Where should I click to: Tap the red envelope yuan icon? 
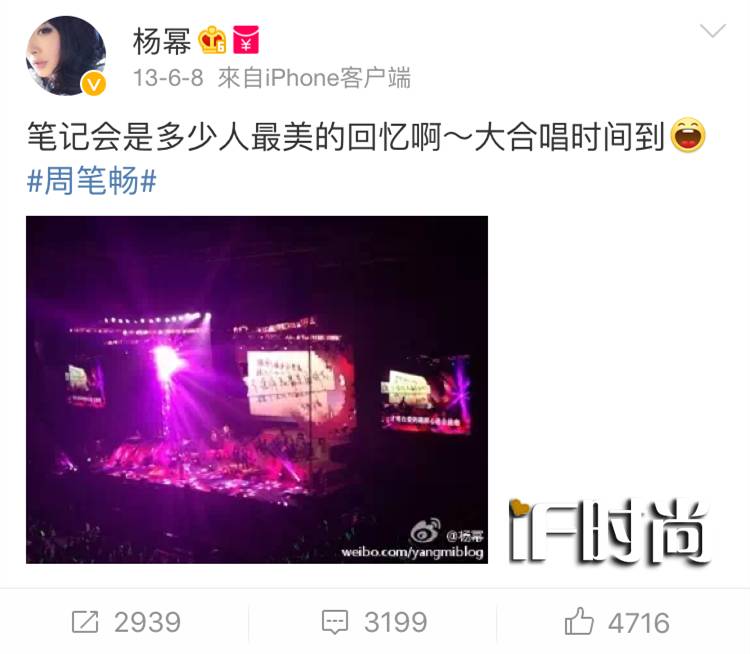246,40
